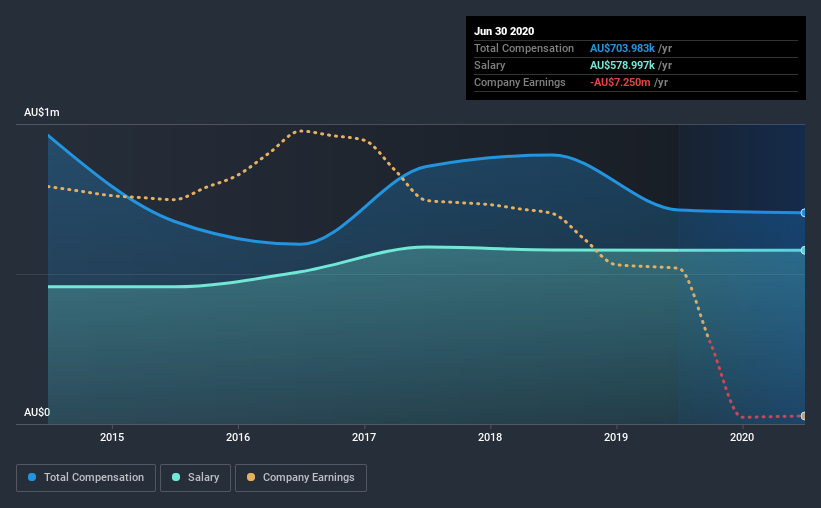The width and height of the screenshot is (821, 508).
Task: Click the AU$578.997k salary value
Action: 623,65
